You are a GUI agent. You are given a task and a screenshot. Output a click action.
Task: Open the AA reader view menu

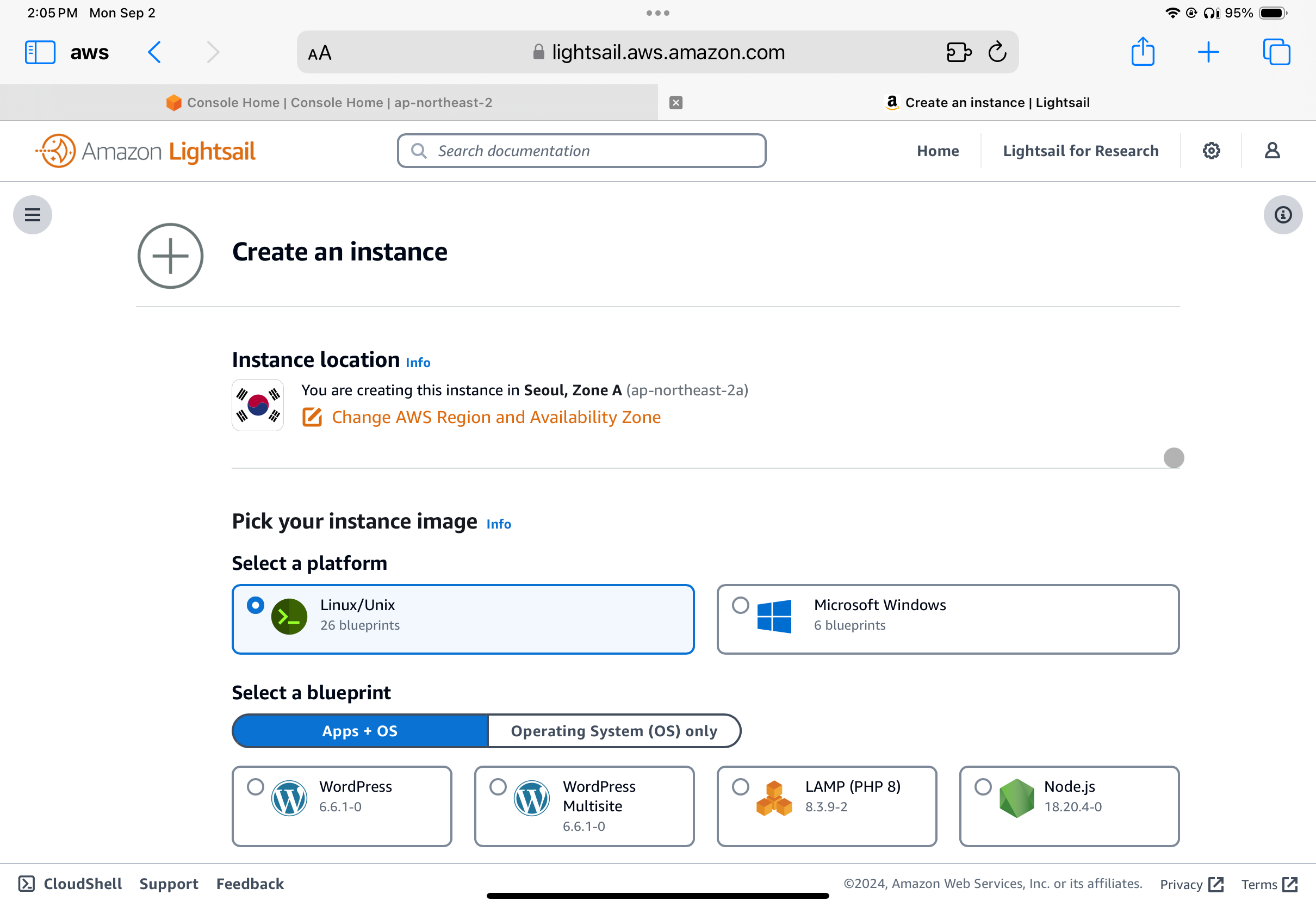point(319,53)
